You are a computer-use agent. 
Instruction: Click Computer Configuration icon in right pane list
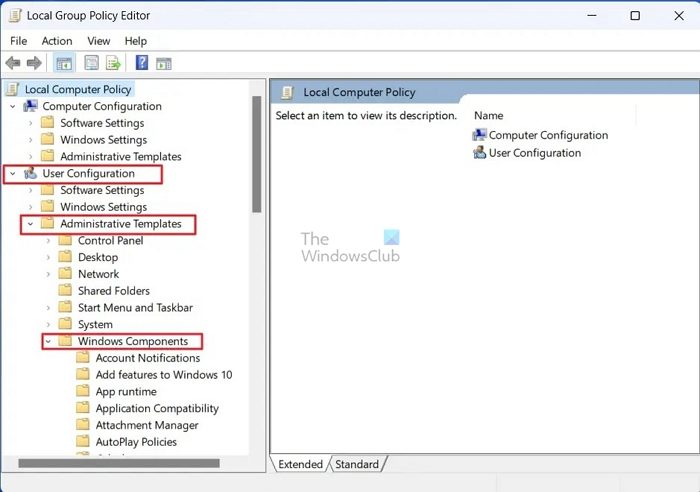(x=479, y=135)
